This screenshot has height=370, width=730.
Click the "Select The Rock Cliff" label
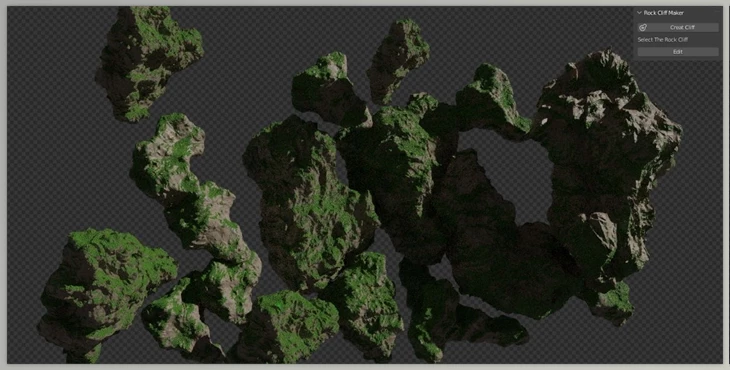662,40
